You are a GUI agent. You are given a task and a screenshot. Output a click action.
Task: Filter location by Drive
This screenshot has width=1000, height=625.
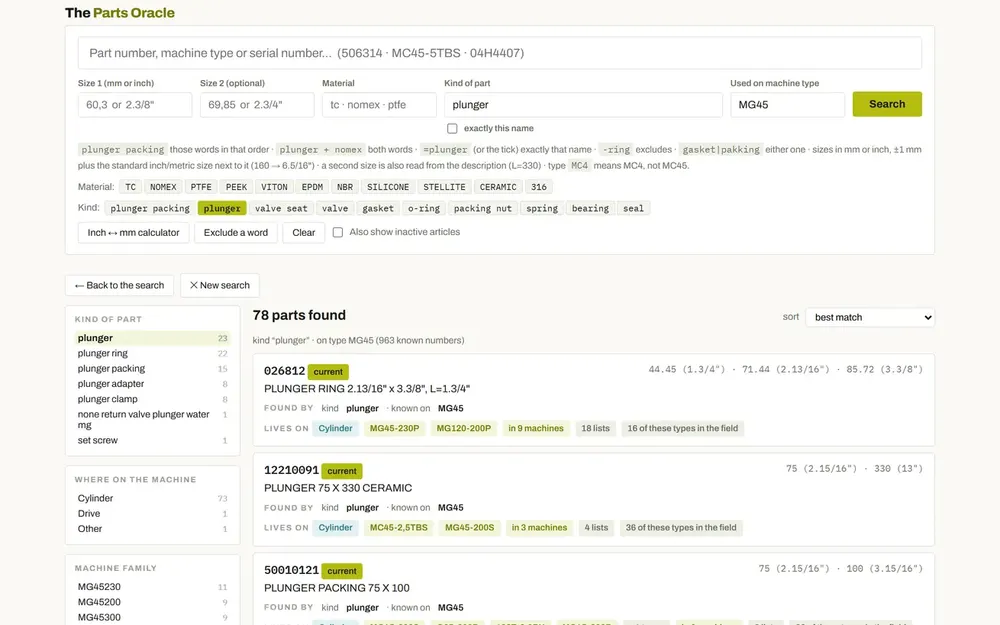click(x=152, y=513)
